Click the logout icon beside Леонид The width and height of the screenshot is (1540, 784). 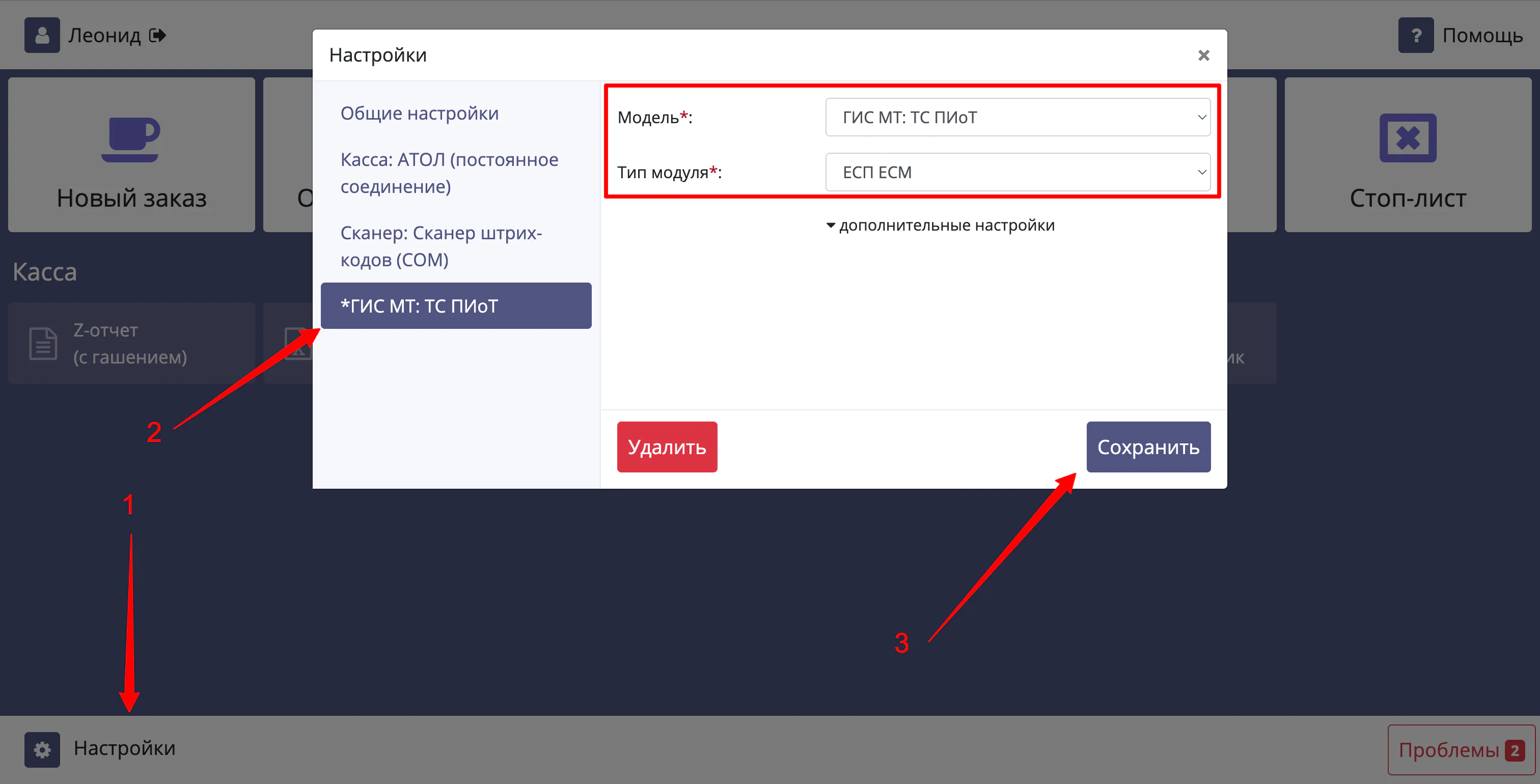tap(158, 35)
